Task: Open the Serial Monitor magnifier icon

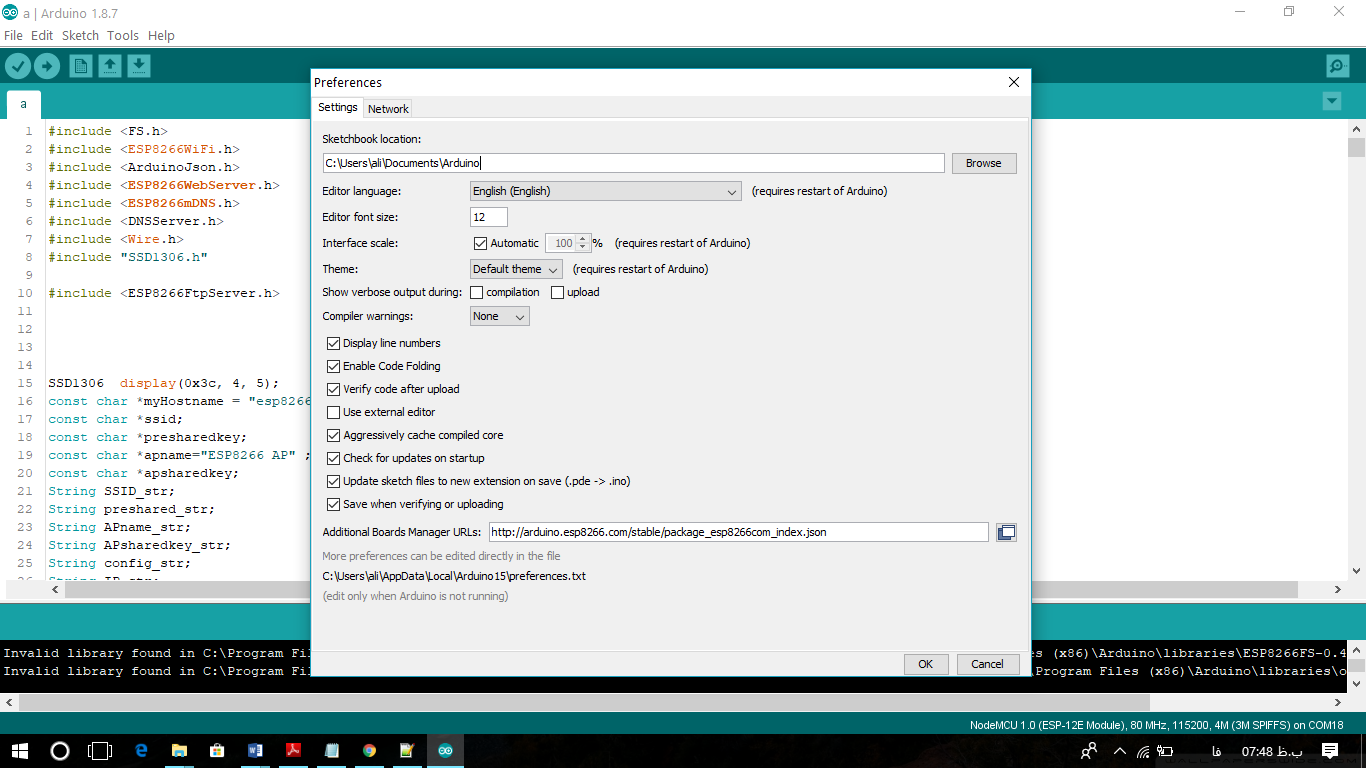Action: pos(1338,66)
